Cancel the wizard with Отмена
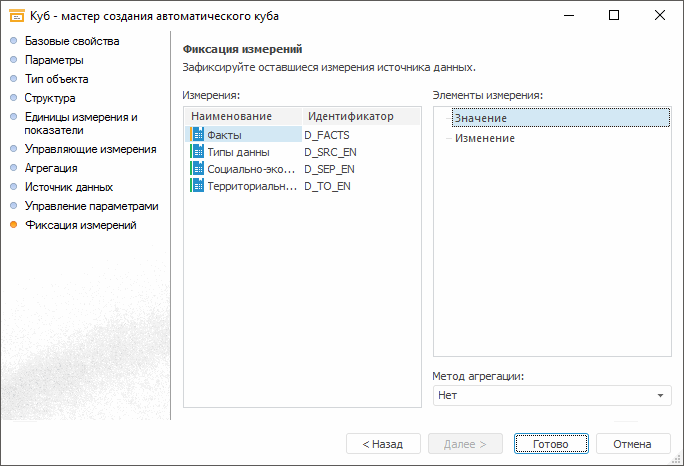 pyautogui.click(x=632, y=443)
